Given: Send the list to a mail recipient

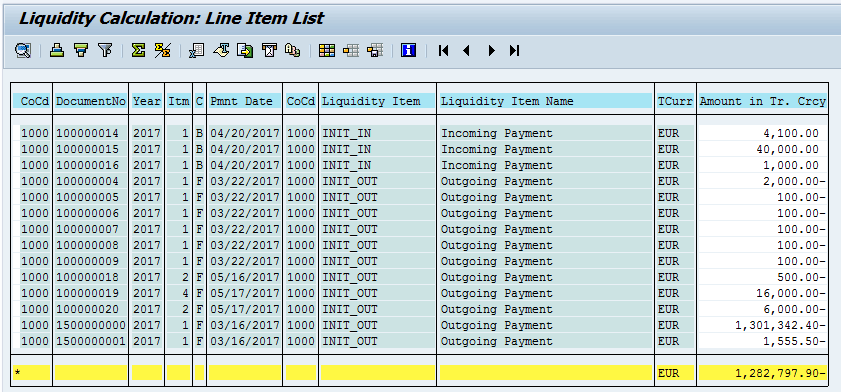Looking at the screenshot, I should (269, 51).
